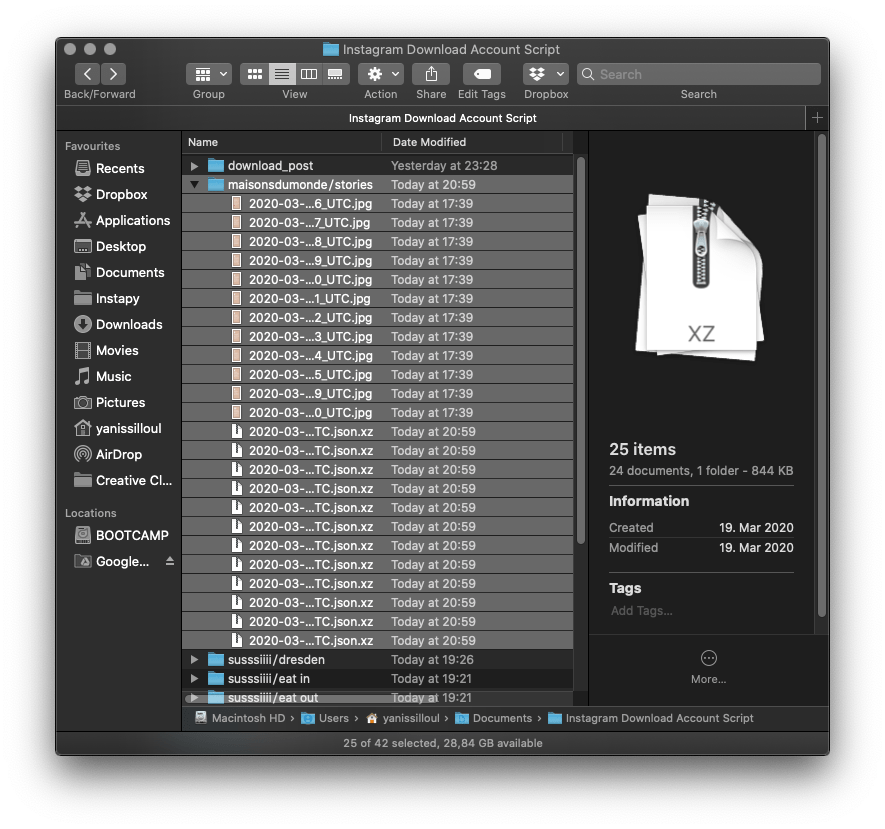The width and height of the screenshot is (885, 829).
Task: Click the file list vertical scrollbar
Action: click(581, 350)
